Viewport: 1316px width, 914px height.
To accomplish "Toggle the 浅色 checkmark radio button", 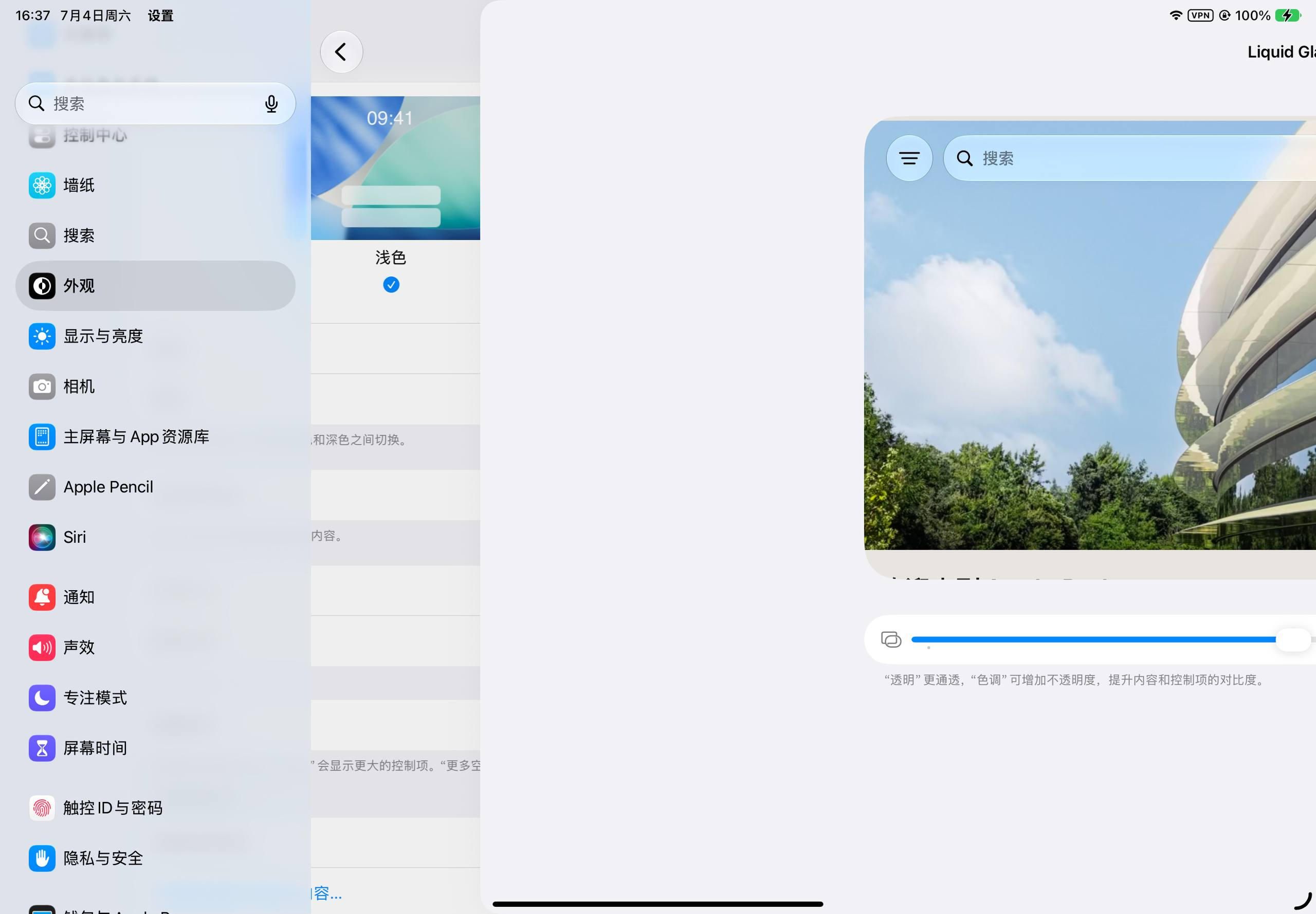I will [391, 285].
